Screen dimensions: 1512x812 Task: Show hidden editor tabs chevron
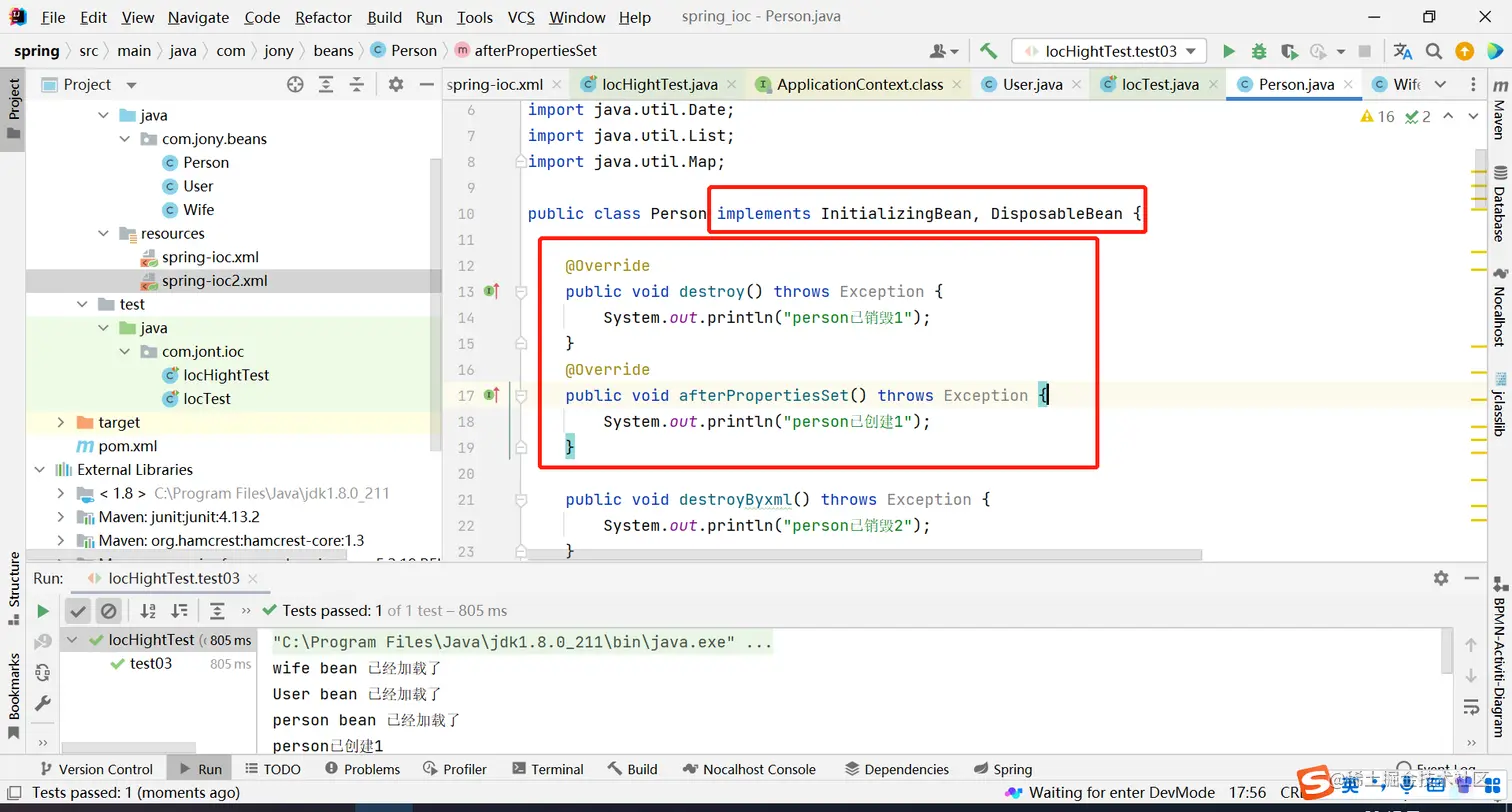pos(1440,84)
